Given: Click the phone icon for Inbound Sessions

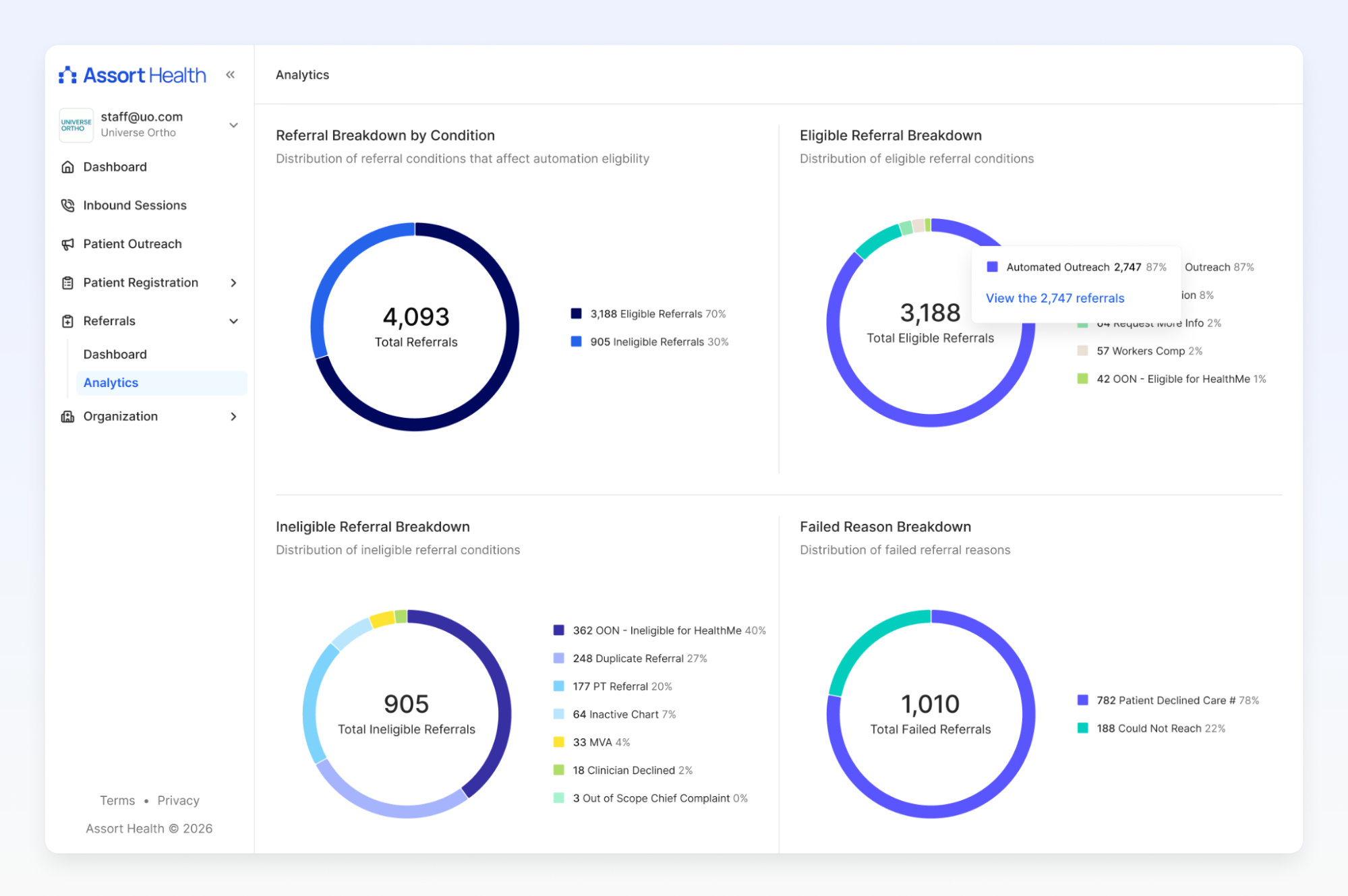Looking at the screenshot, I should point(67,206).
